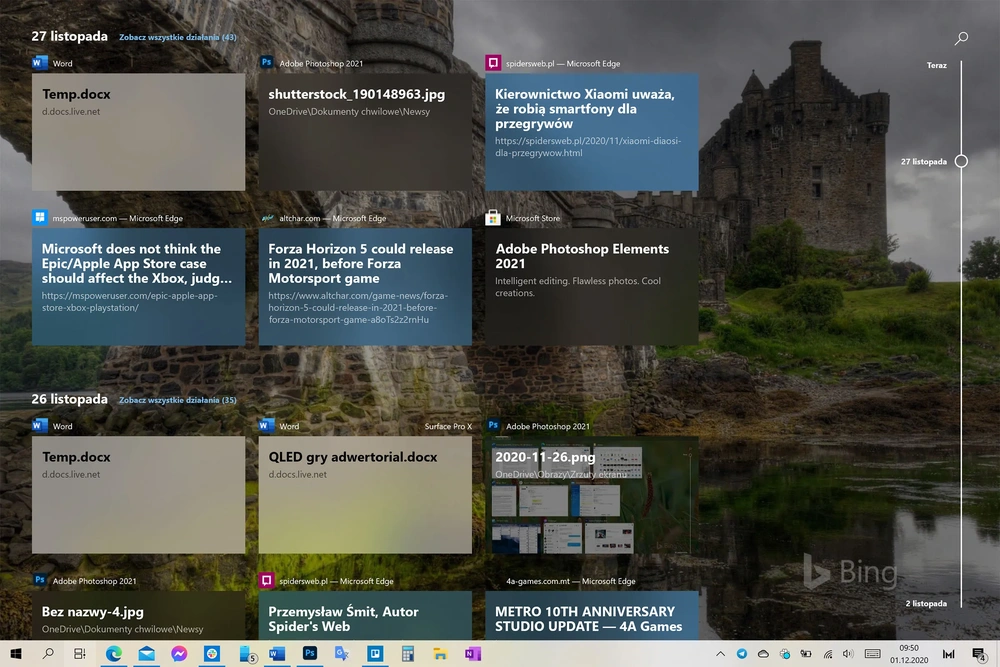The width and height of the screenshot is (1000, 667).
Task: Open the Kierownictwo Xiaomi article card
Action: pos(592,132)
